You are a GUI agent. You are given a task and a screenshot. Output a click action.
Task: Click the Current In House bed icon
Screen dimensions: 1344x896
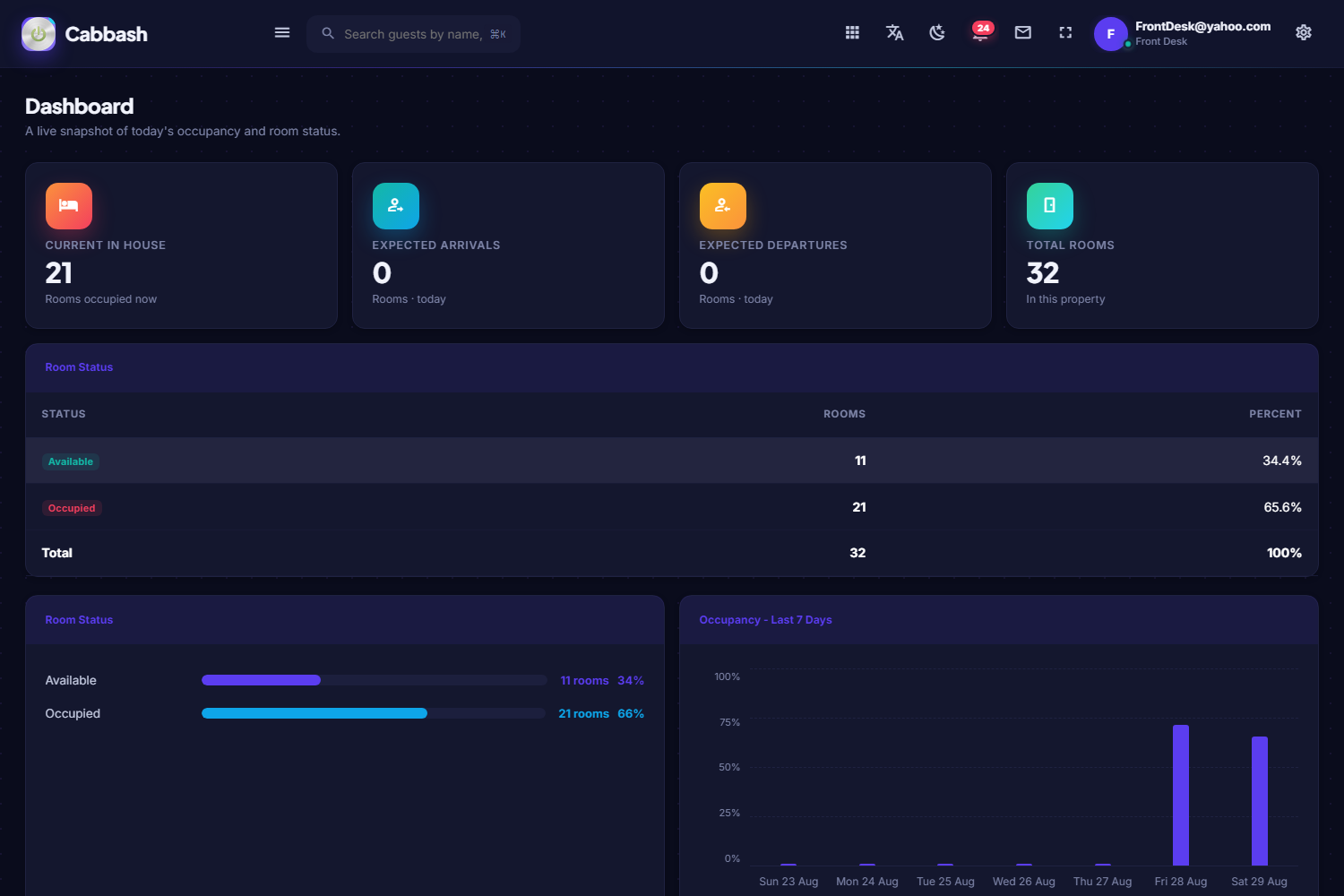[x=69, y=206]
